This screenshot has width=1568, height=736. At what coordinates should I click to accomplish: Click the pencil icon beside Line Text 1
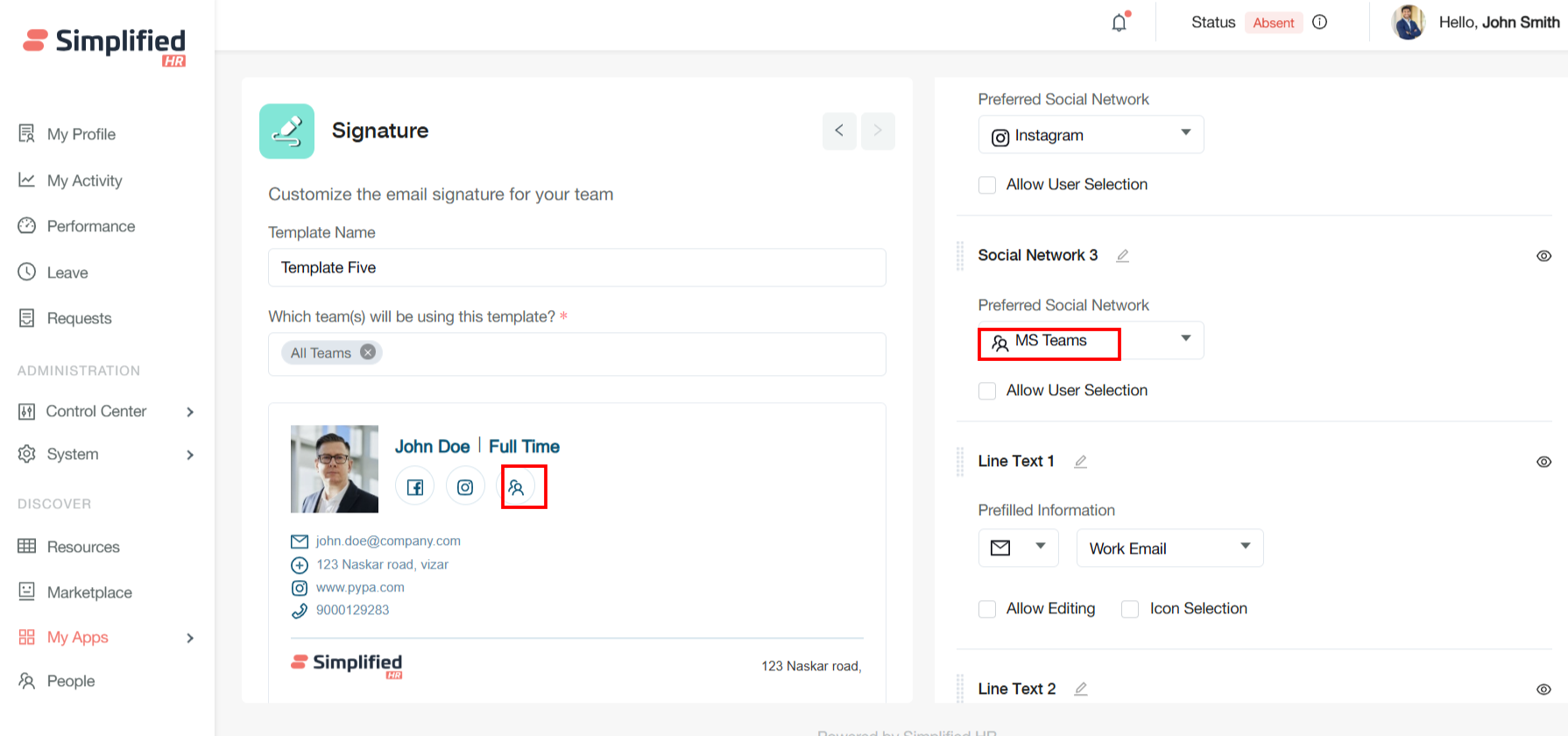[1080, 462]
